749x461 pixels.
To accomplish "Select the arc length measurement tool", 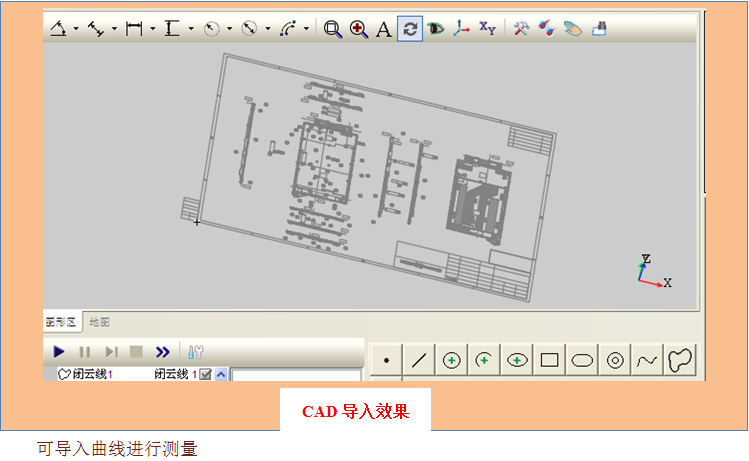I will (288, 29).
